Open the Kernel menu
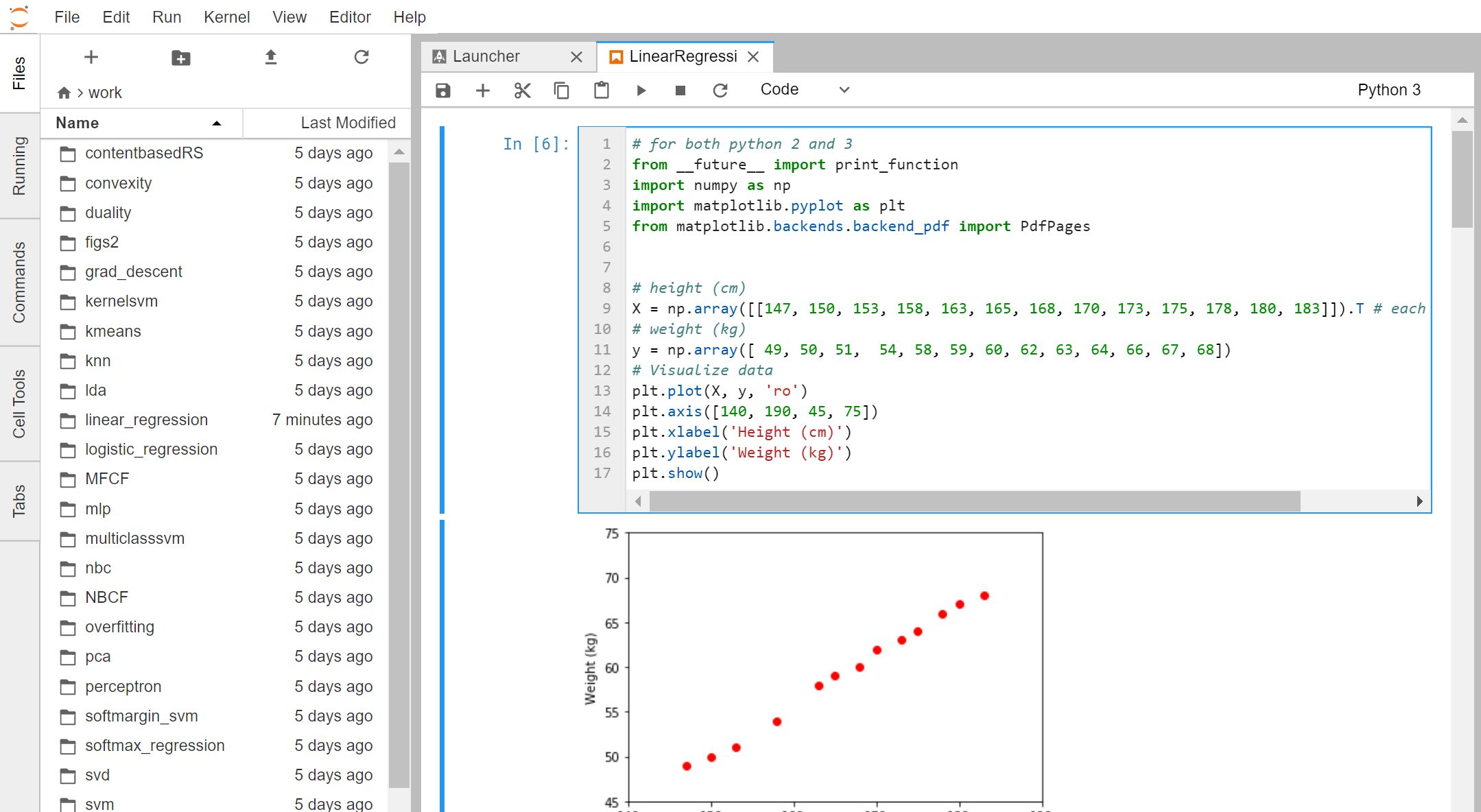1481x812 pixels. coord(226,17)
